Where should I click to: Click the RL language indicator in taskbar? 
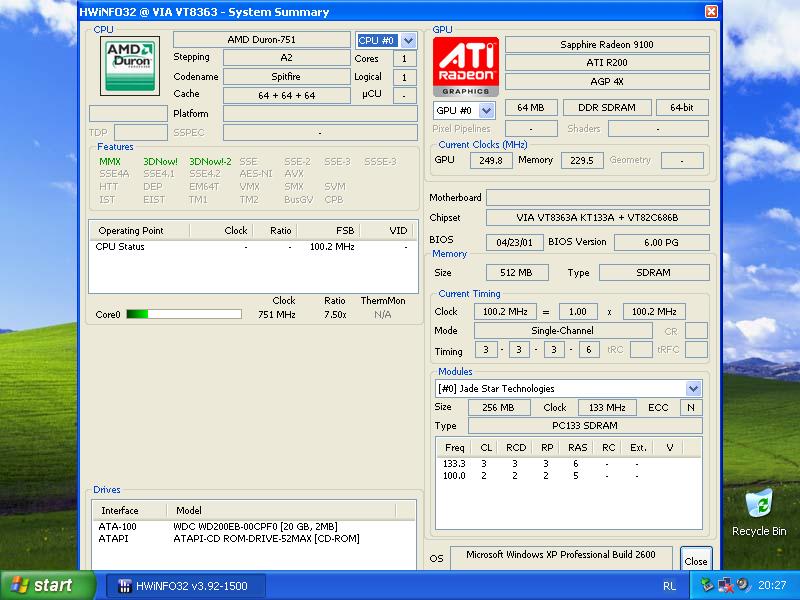(668, 586)
